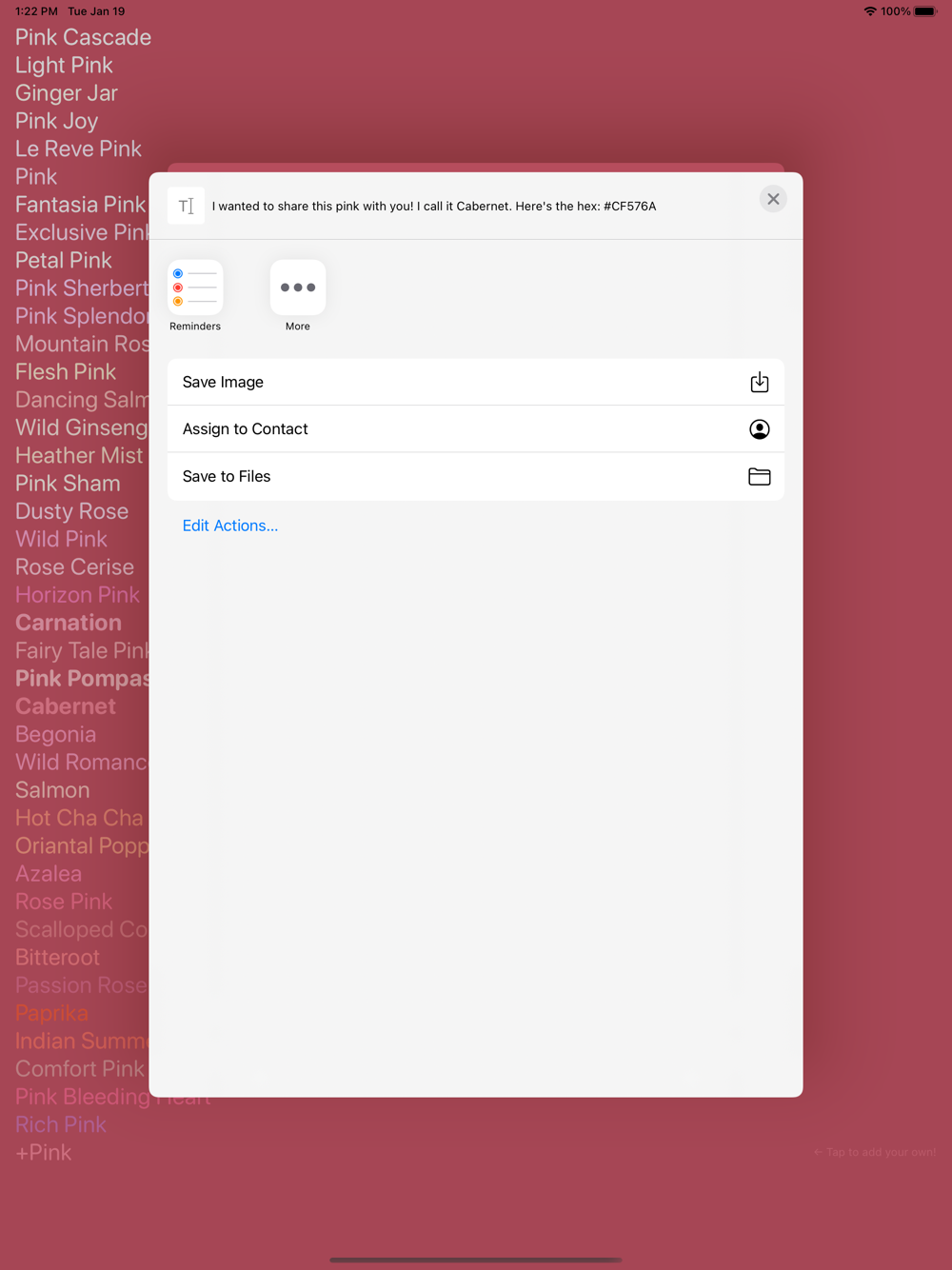This screenshot has height=1270, width=952.
Task: Tap the battery indicator in status bar
Action: tap(925, 11)
